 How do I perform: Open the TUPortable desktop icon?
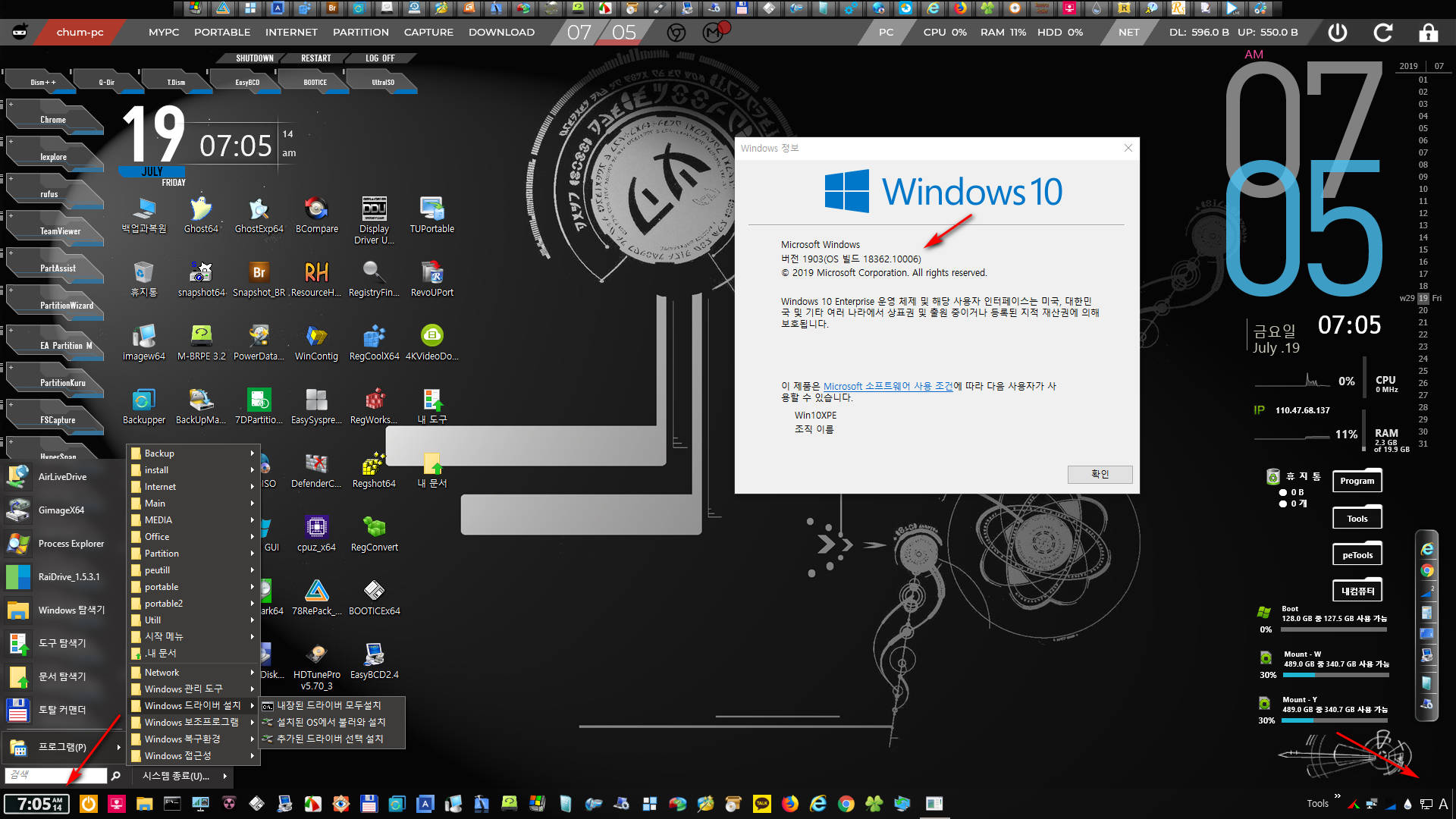pyautogui.click(x=432, y=215)
